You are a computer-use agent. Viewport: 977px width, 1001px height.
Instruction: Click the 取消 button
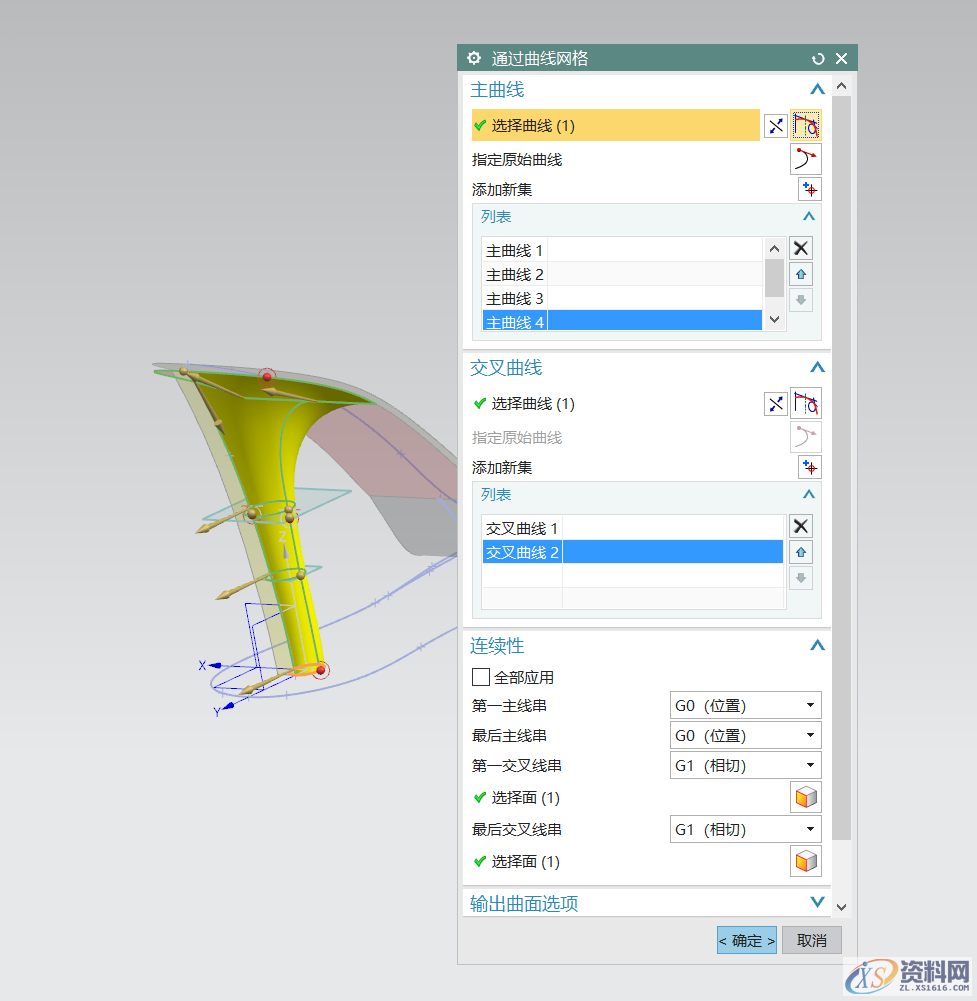pos(811,940)
